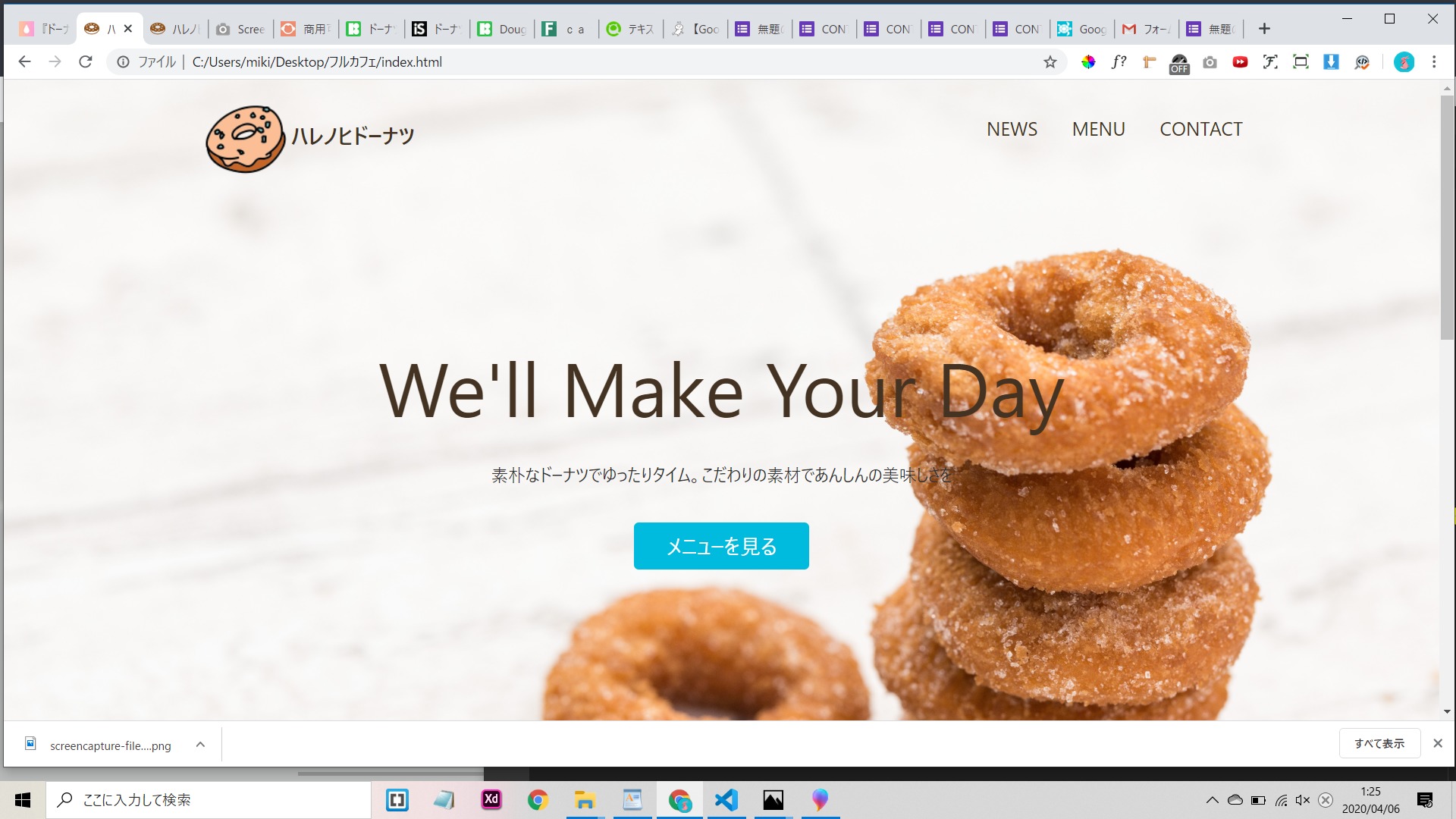Click the red fast-forward extension icon
The width and height of the screenshot is (1456, 819).
click(x=1240, y=62)
